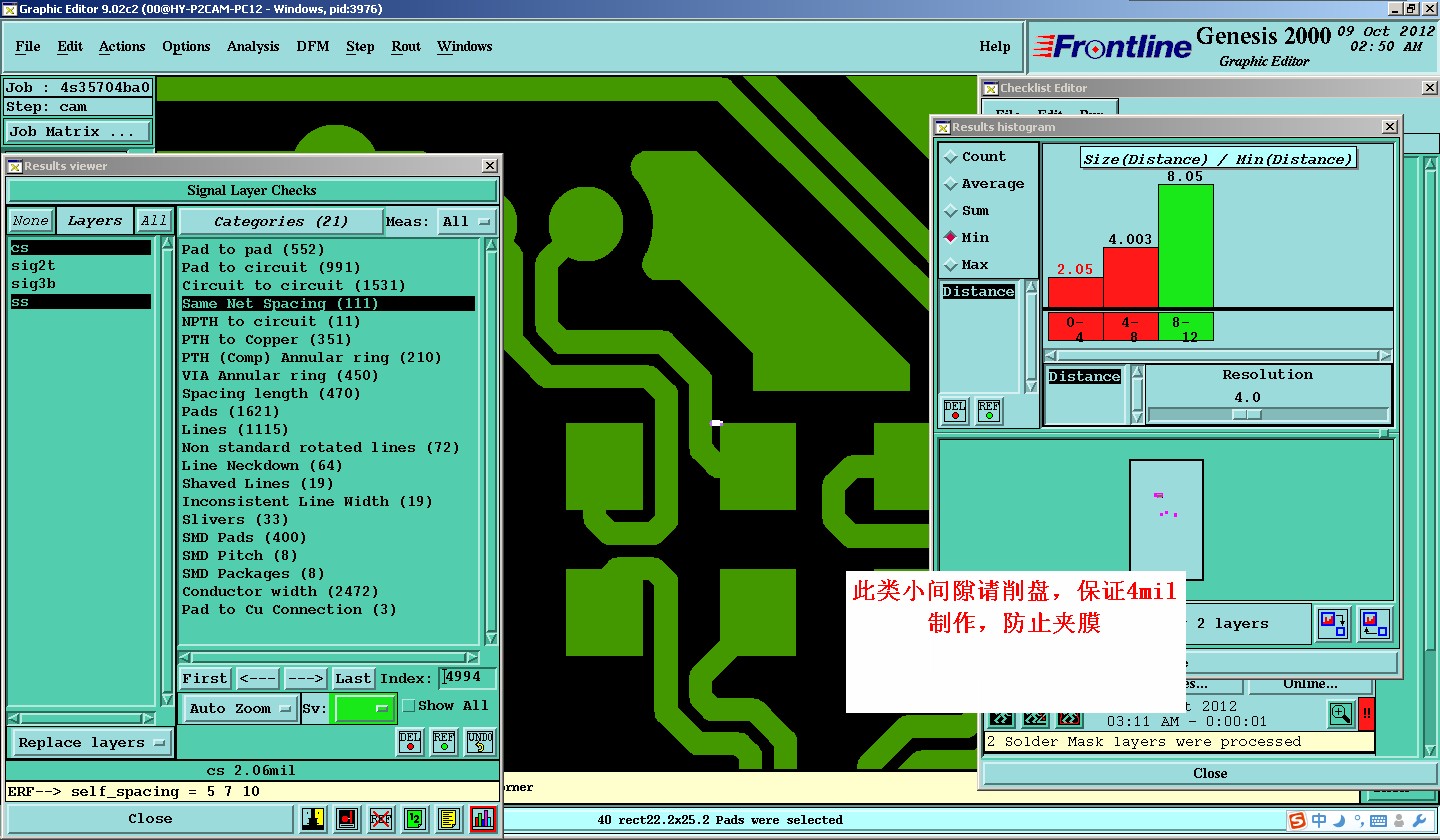Screen dimensions: 1440x840
Task: Click the yellow and black layer compare icon
Action: pyautogui.click(x=314, y=819)
